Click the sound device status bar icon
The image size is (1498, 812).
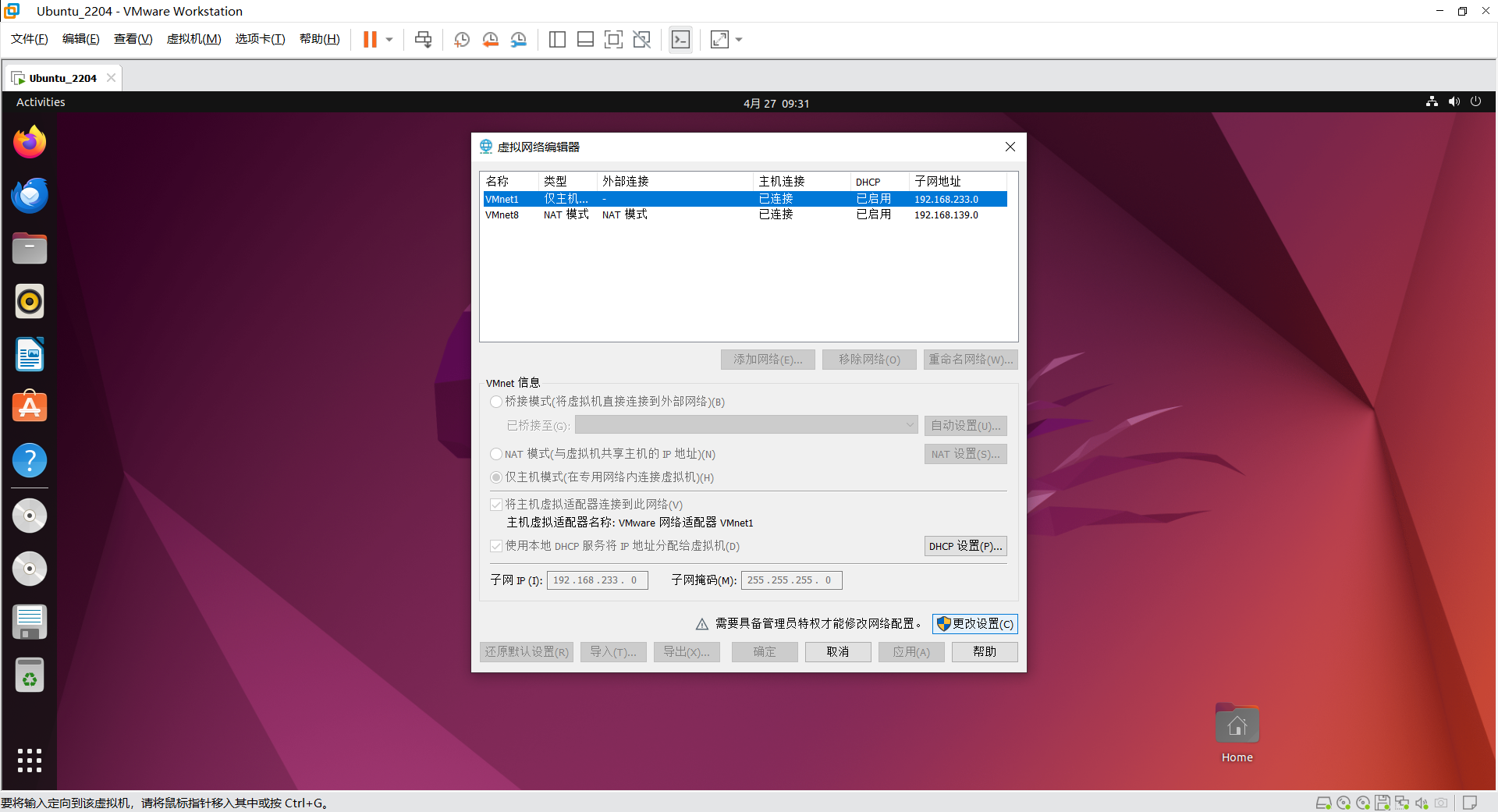click(1422, 803)
